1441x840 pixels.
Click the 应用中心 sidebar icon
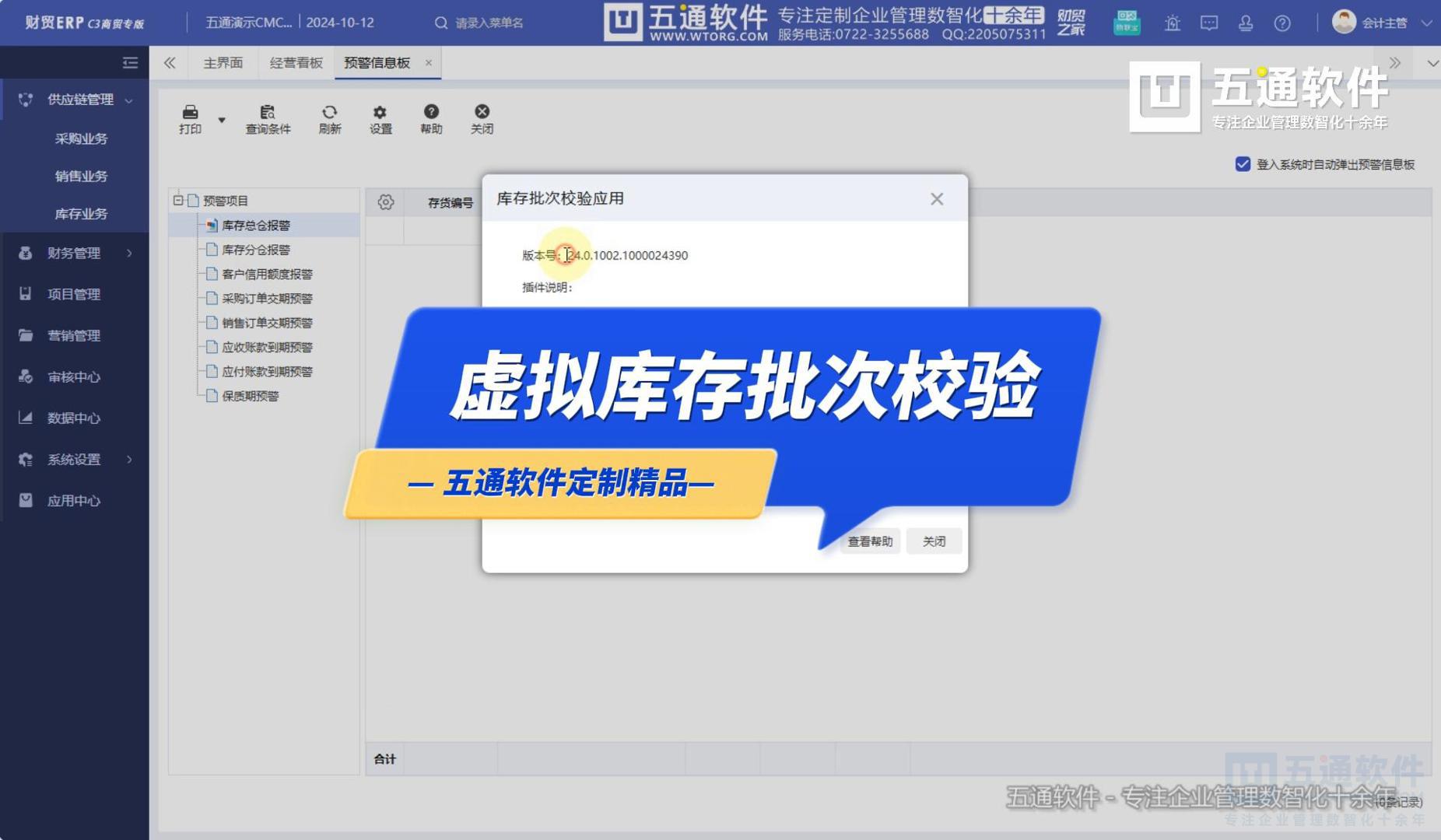pos(26,500)
